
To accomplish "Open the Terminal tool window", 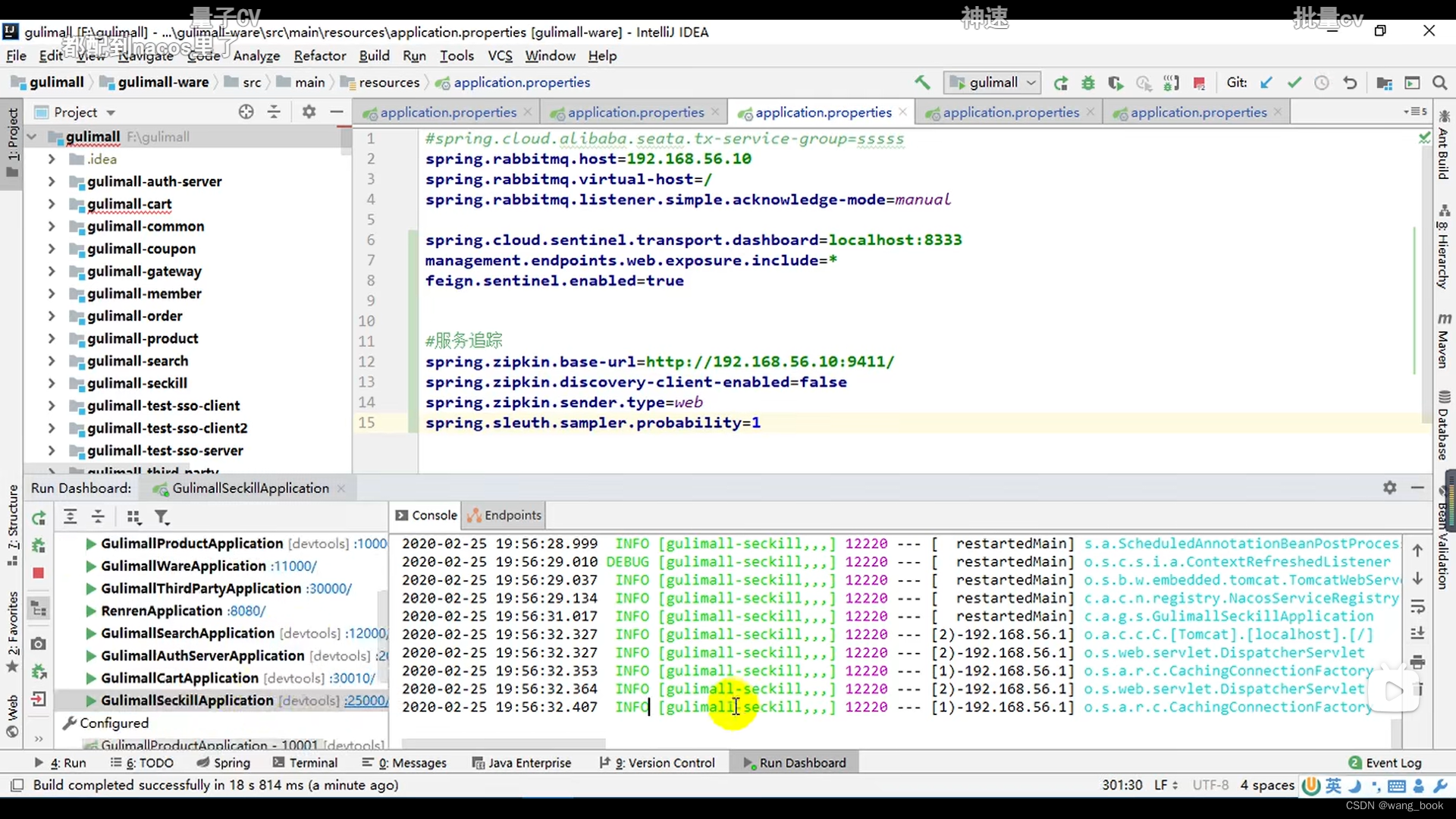I will [x=305, y=763].
